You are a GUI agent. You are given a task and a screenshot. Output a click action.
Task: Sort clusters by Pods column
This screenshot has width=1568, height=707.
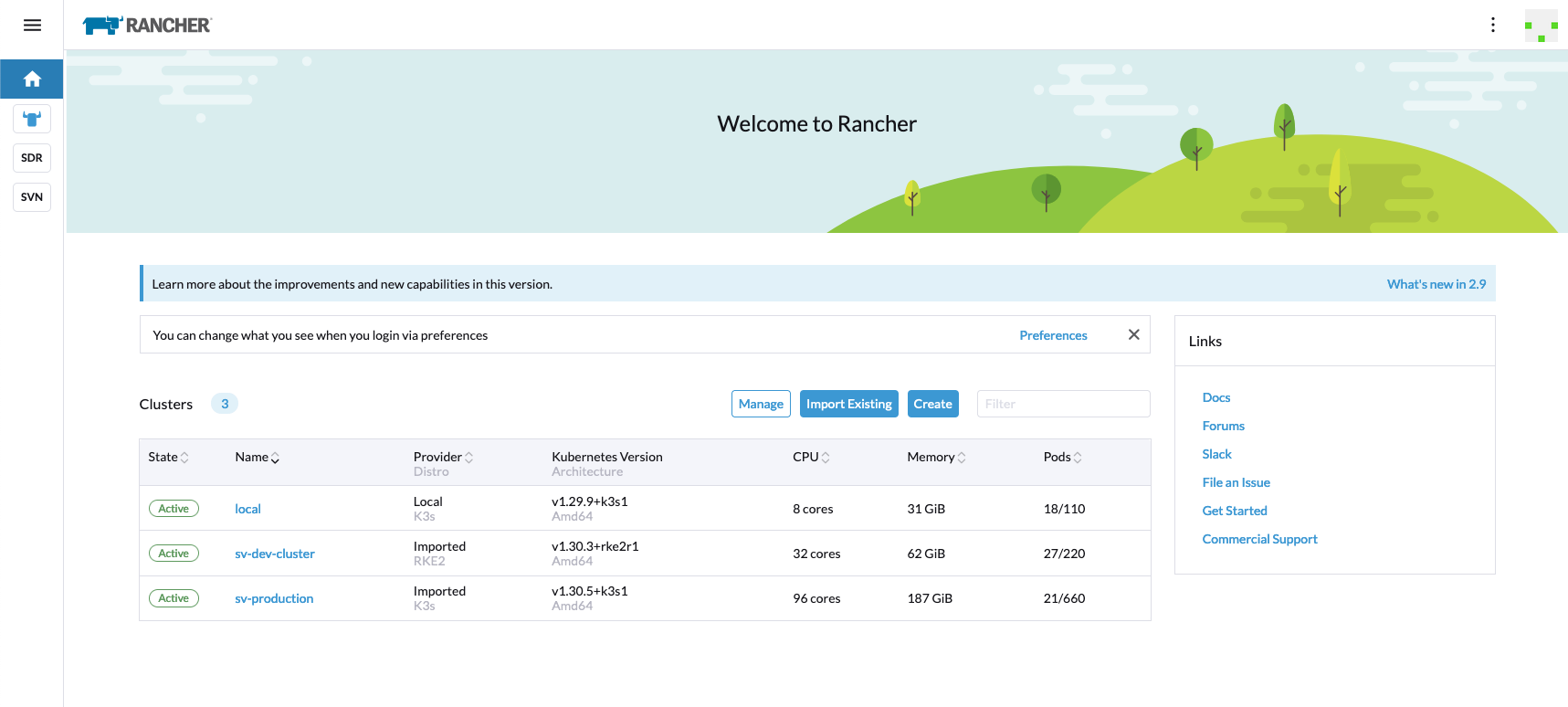[x=1063, y=457]
